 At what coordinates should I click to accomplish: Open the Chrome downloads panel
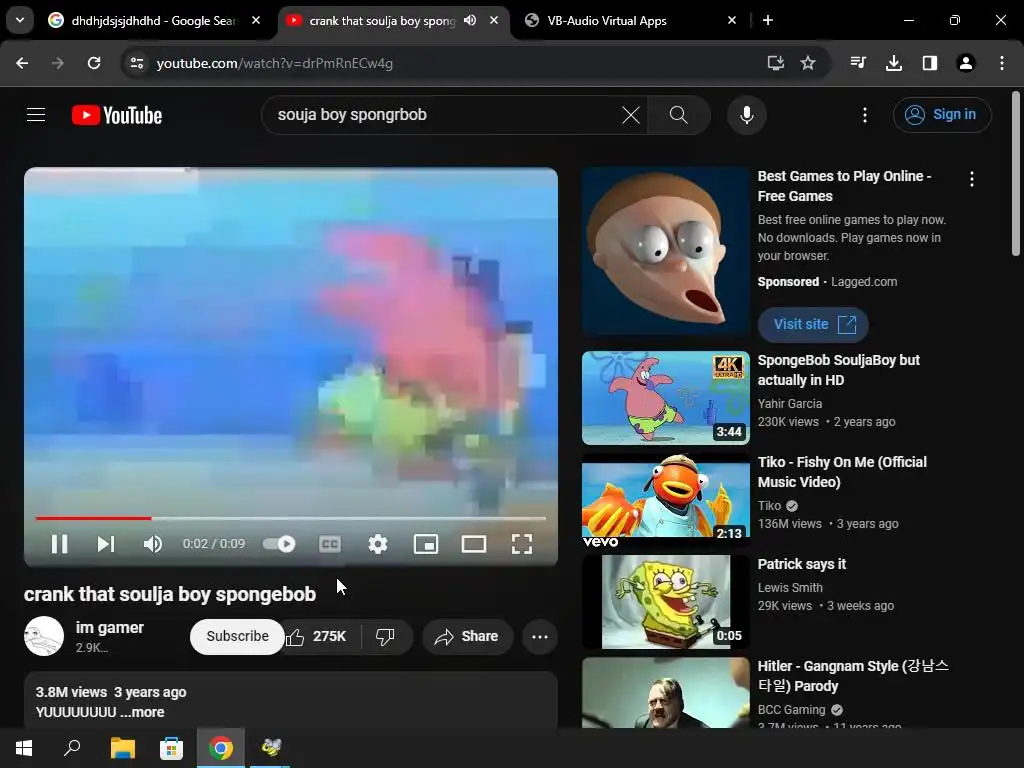[x=894, y=63]
